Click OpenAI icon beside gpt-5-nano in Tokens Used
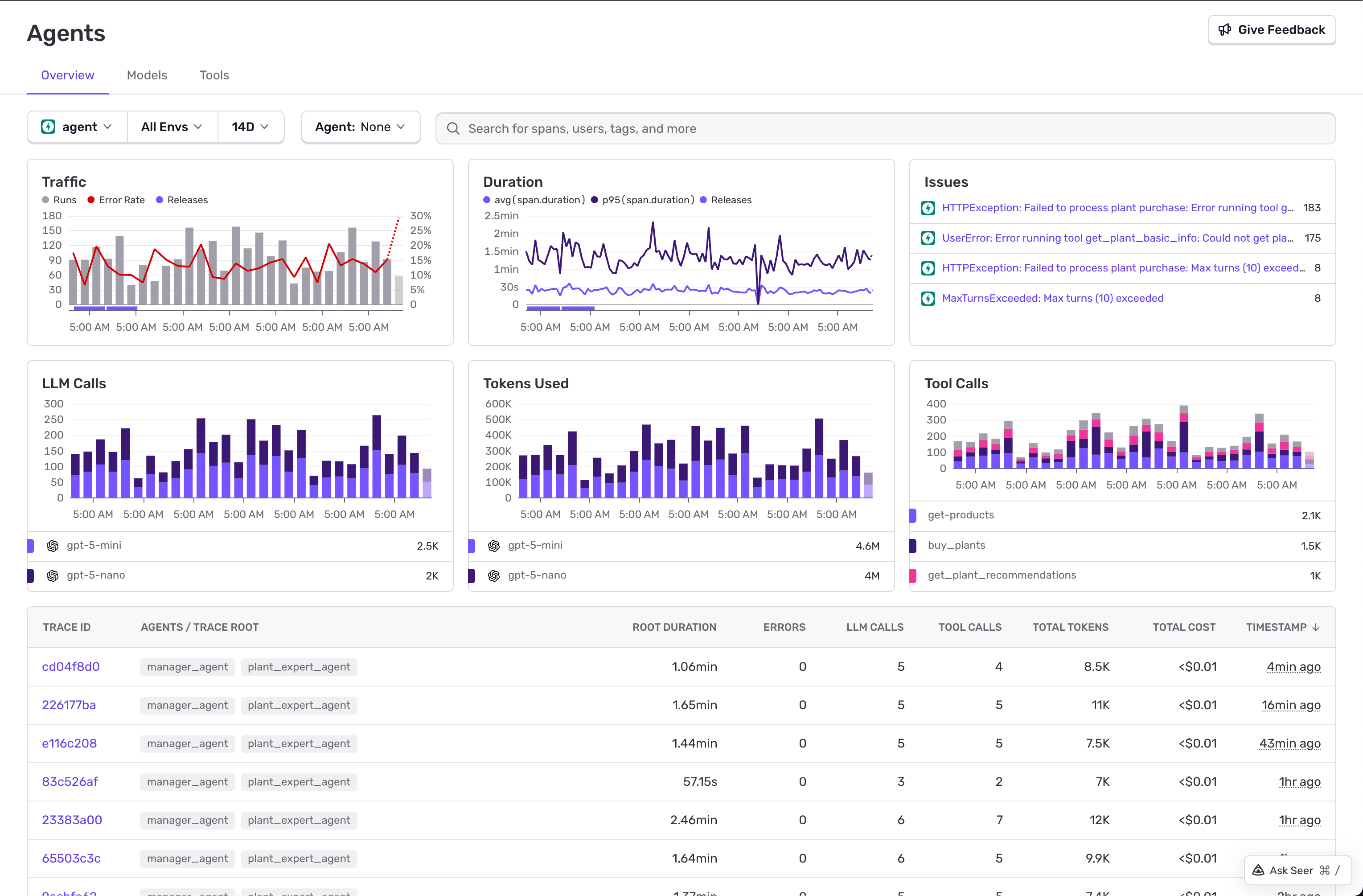The height and width of the screenshot is (896, 1363). coord(494,575)
